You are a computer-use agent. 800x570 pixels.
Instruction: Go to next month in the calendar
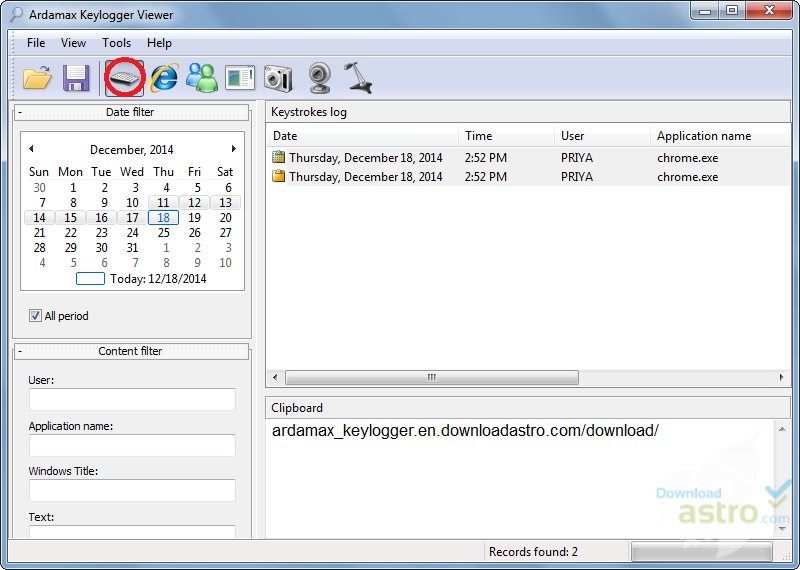tap(234, 149)
